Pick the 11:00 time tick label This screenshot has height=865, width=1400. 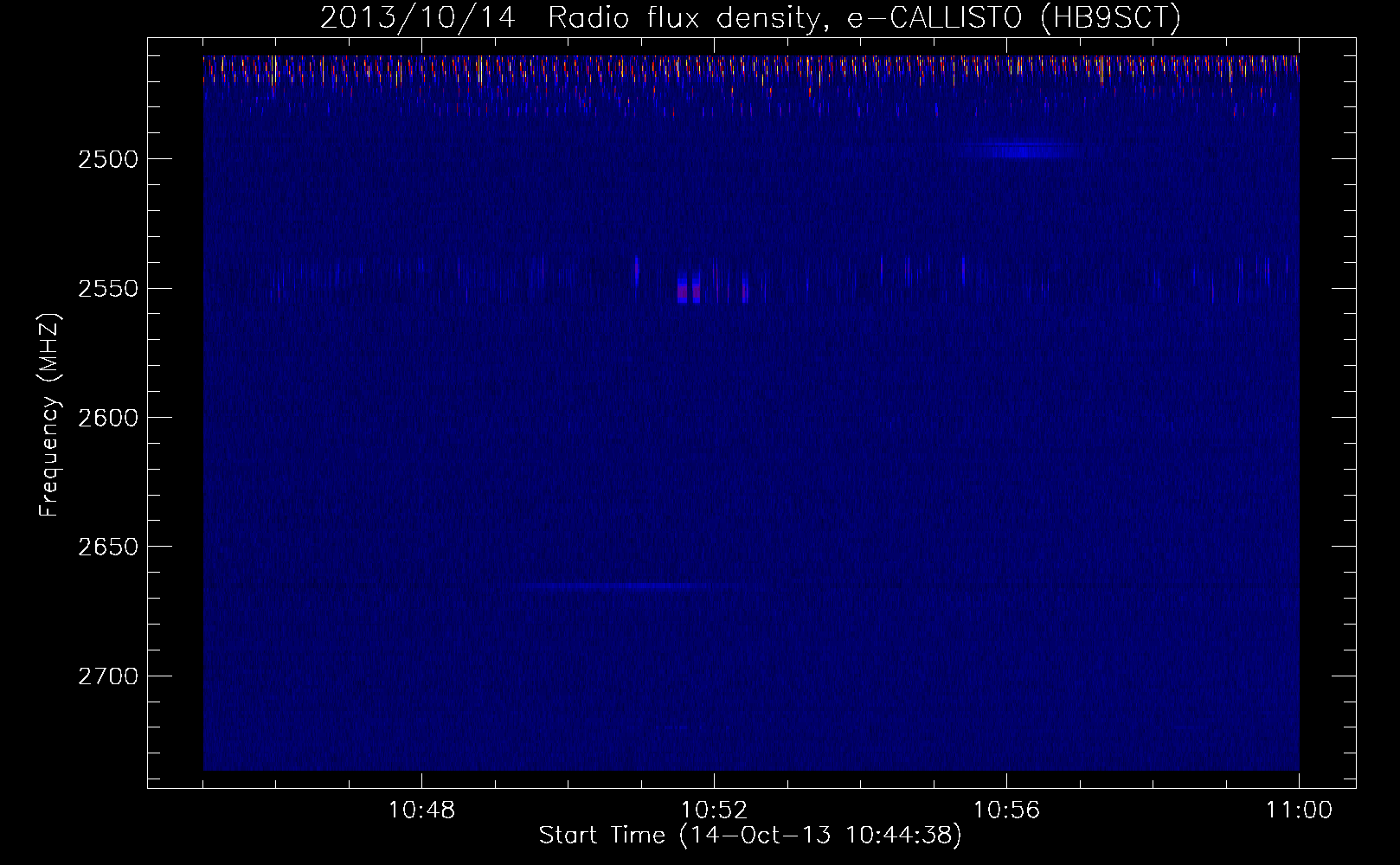[1299, 811]
